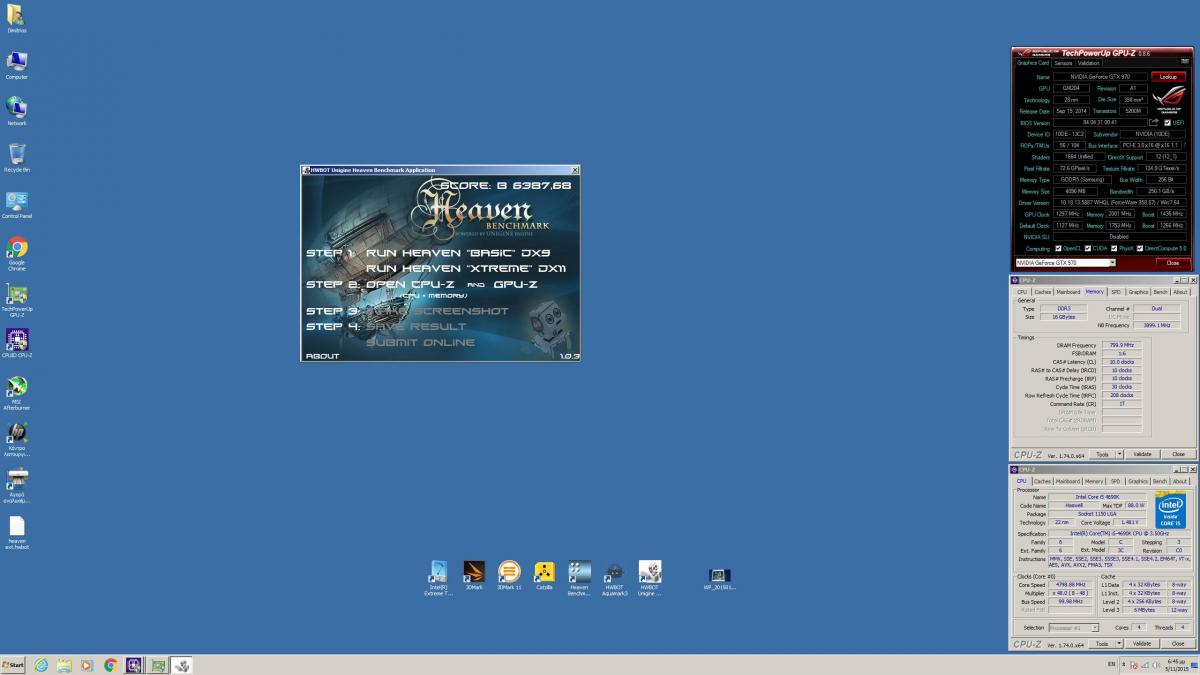Open the NVIDIA GeForce GTX 970 card dropdown
1200x675 pixels.
tap(1064, 262)
